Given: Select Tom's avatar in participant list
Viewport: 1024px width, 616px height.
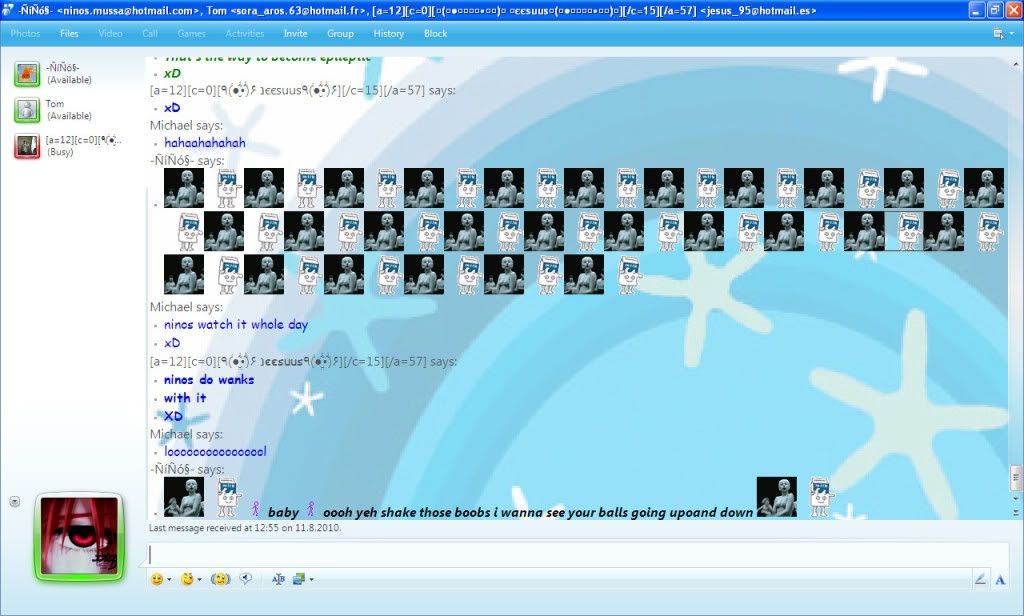Looking at the screenshot, I should click(27, 110).
